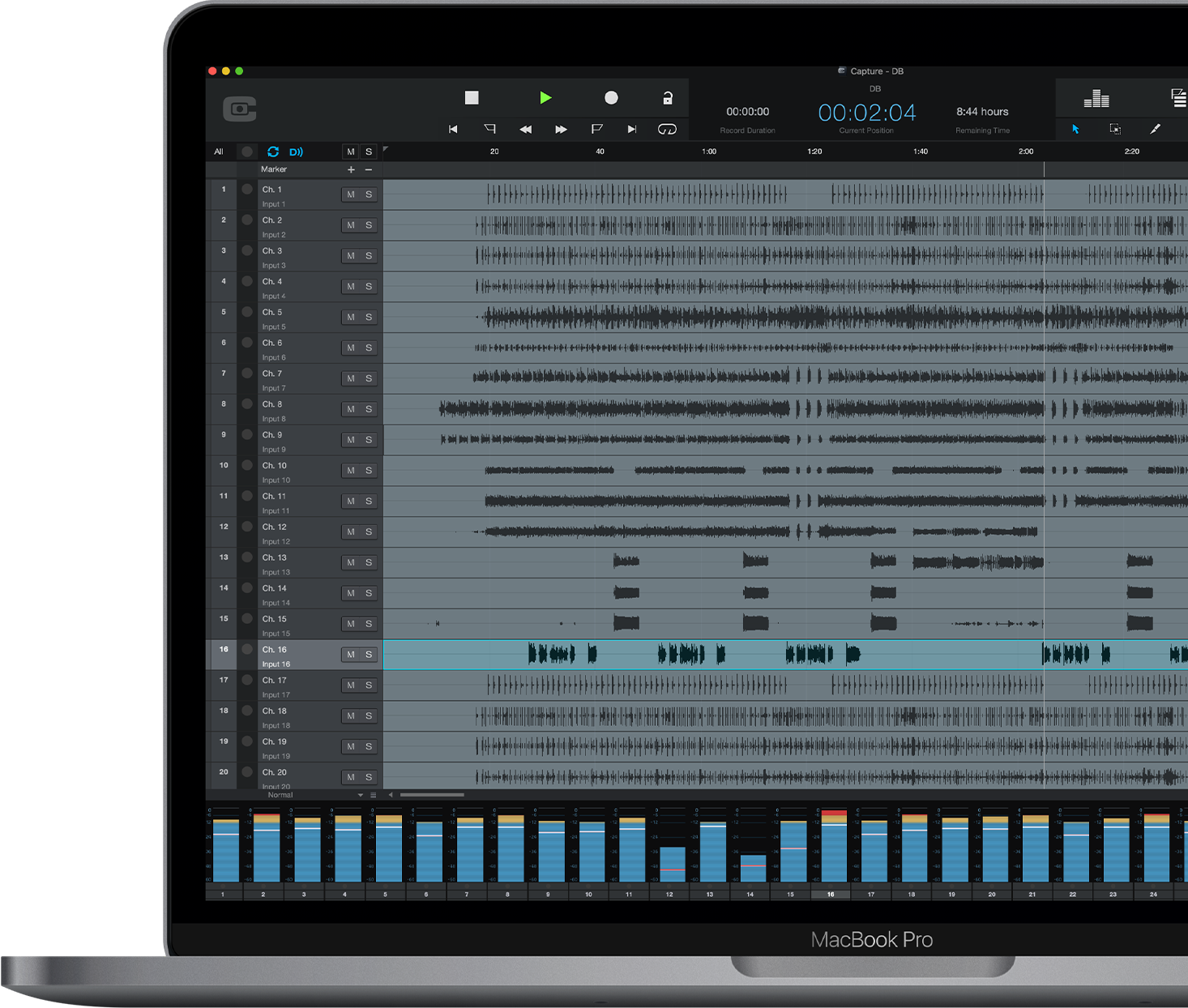
Task: Click track number 9 in header
Action: coord(224,435)
